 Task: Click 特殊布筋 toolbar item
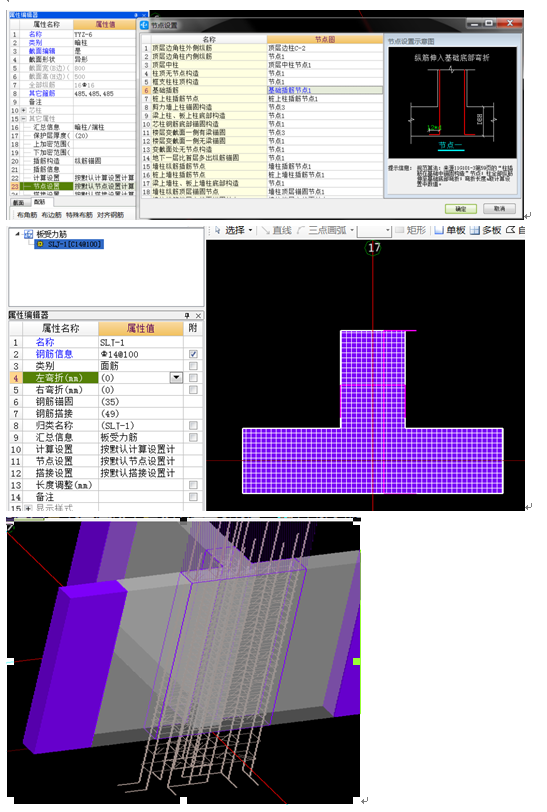point(79,214)
